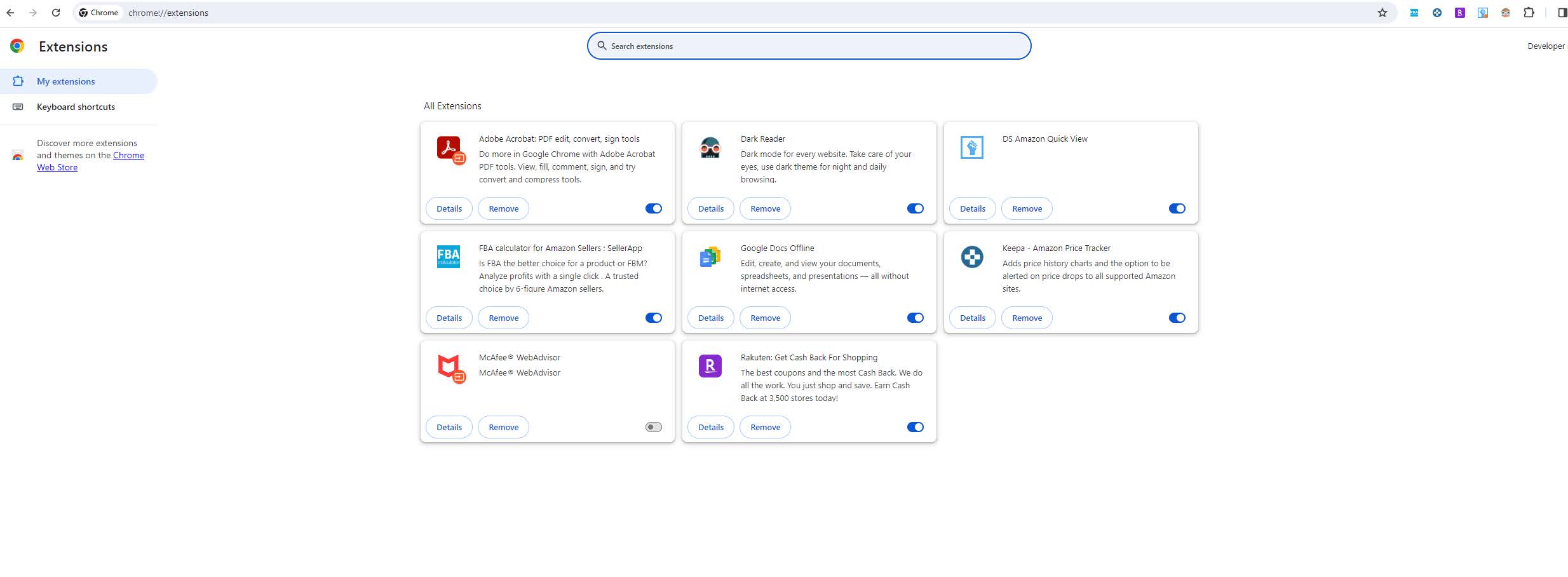Image resolution: width=1568 pixels, height=577 pixels.
Task: Toggle off Google Docs Offline
Action: tap(916, 318)
